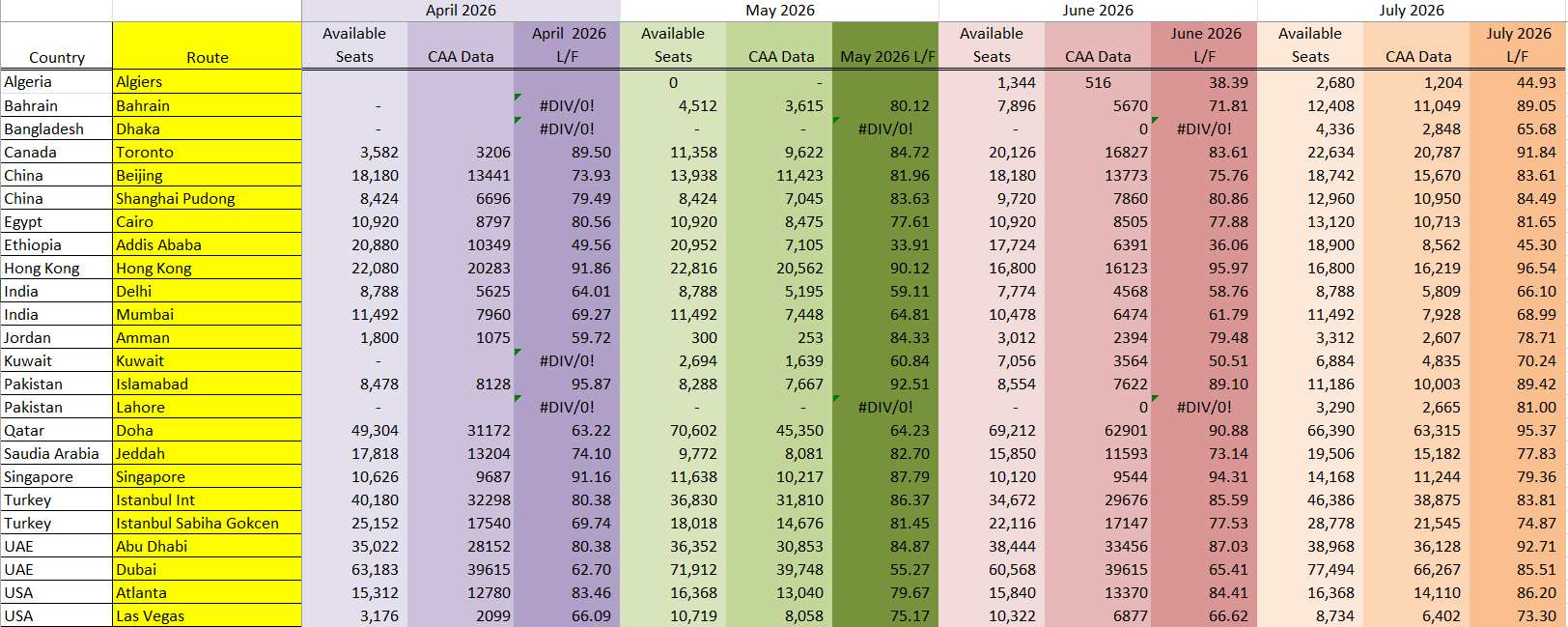The image size is (1568, 627).
Task: Select the Algeria country cell
Action: pyautogui.click(x=57, y=82)
